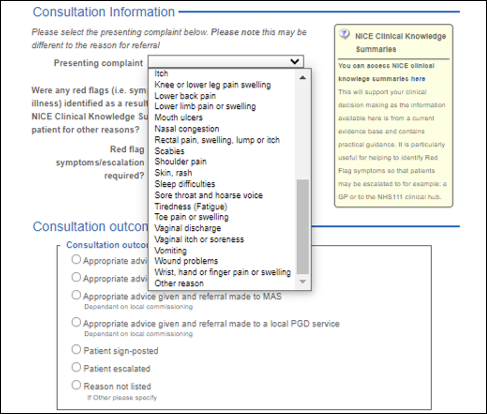Choose Reason not listed radio option
The height and width of the screenshot is (414, 487).
pyautogui.click(x=76, y=385)
